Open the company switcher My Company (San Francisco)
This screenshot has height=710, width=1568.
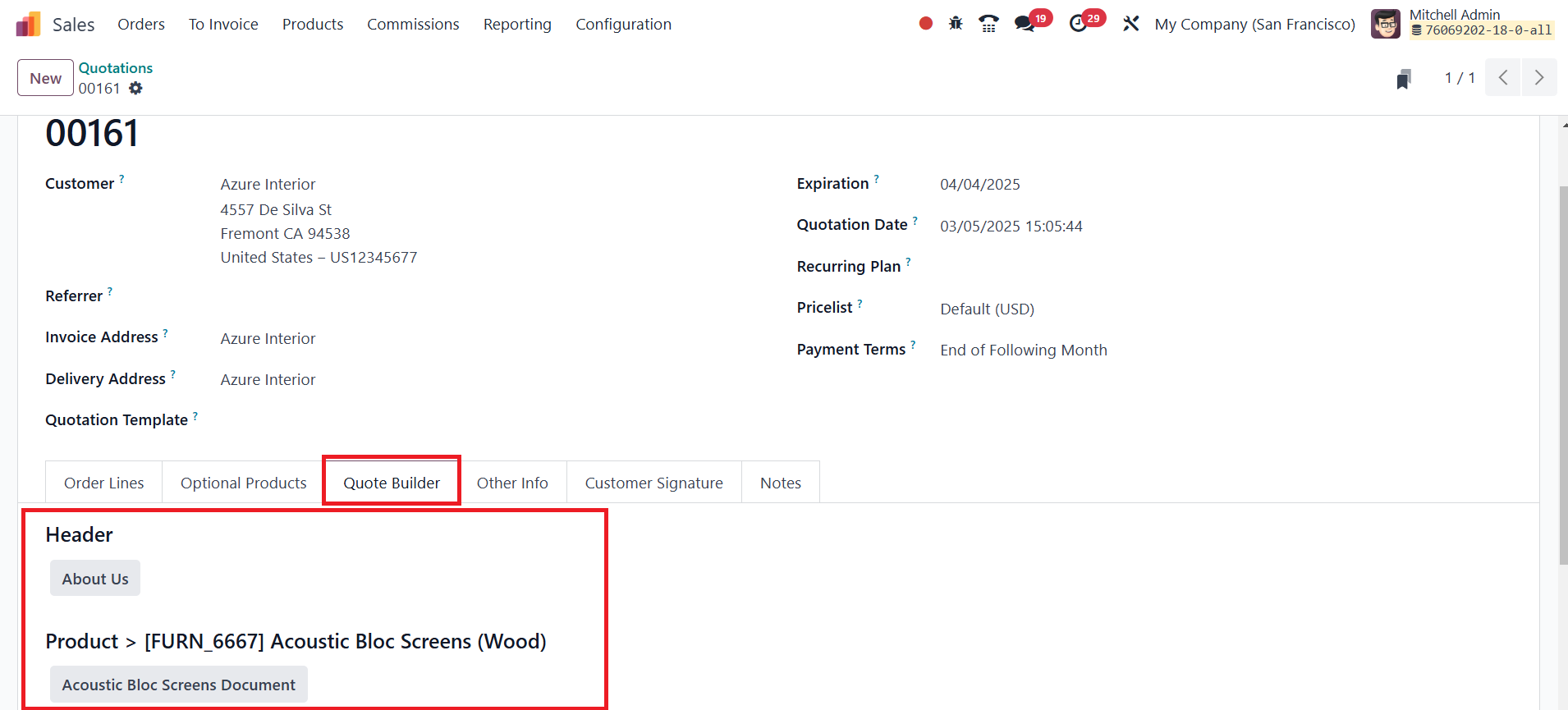1255,25
